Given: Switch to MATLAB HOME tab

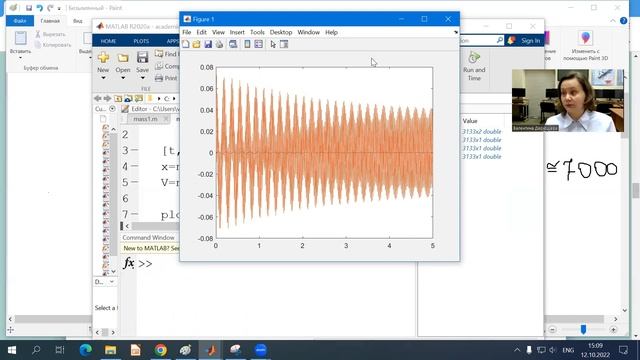Looking at the screenshot, I should click(x=108, y=41).
